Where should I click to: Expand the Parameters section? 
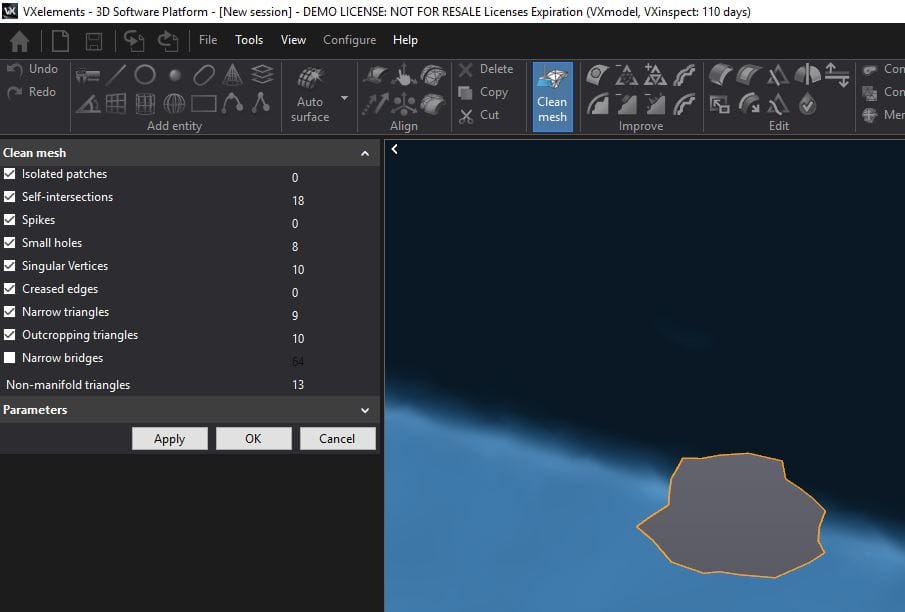coord(365,410)
